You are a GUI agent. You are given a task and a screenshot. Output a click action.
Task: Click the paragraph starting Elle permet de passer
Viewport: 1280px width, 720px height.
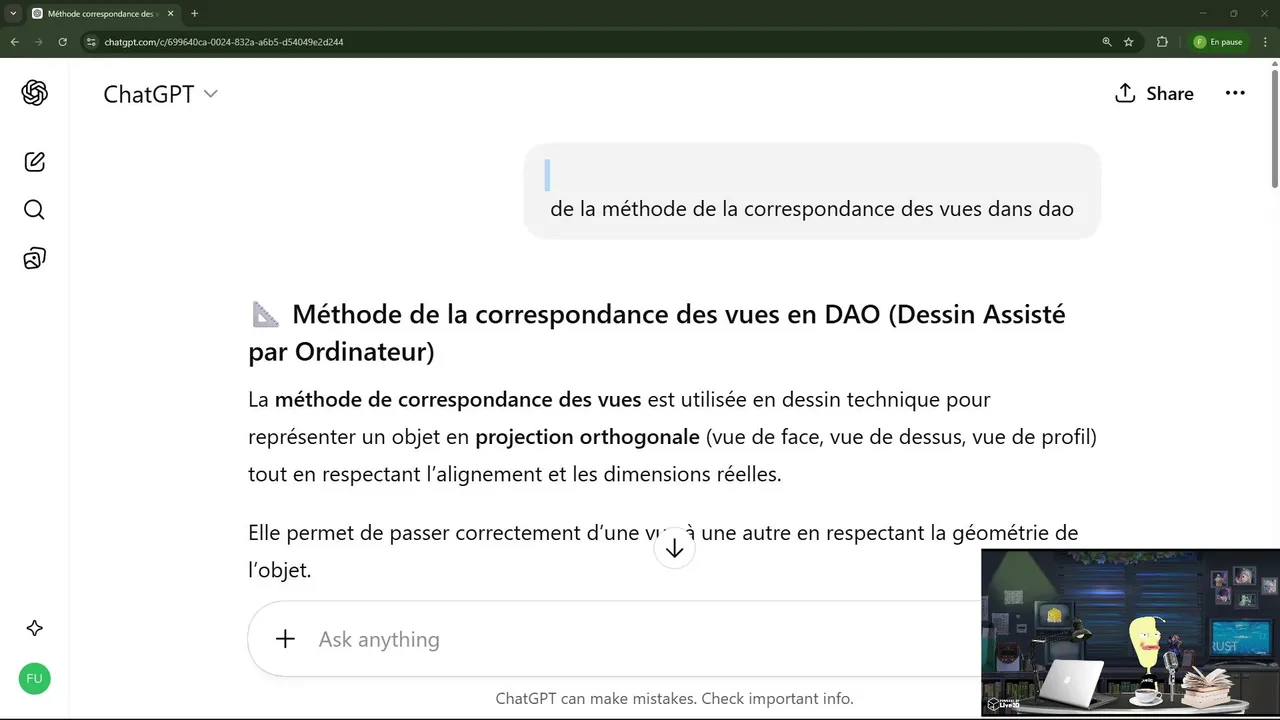663,551
